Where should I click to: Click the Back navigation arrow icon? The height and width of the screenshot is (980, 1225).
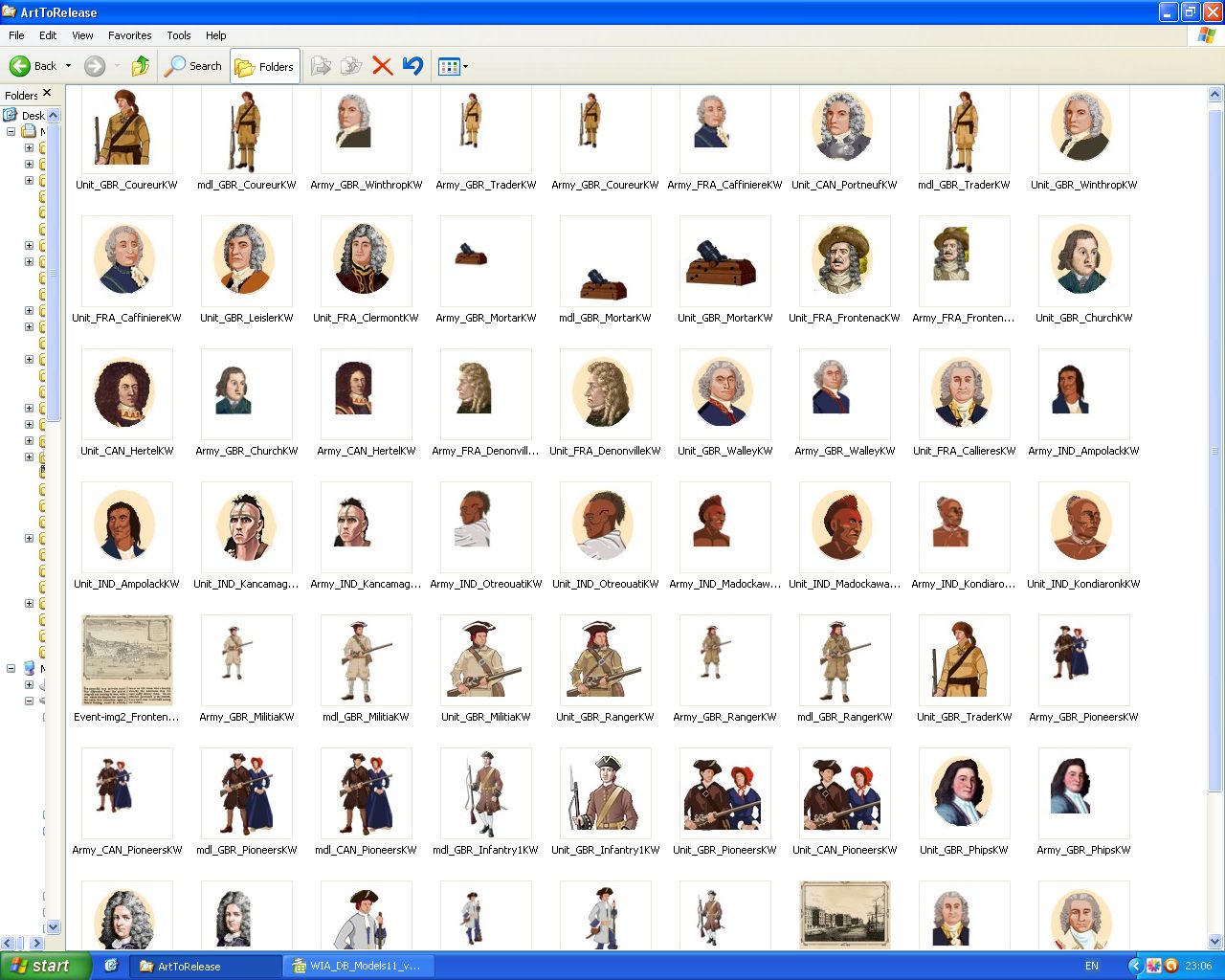pyautogui.click(x=20, y=66)
